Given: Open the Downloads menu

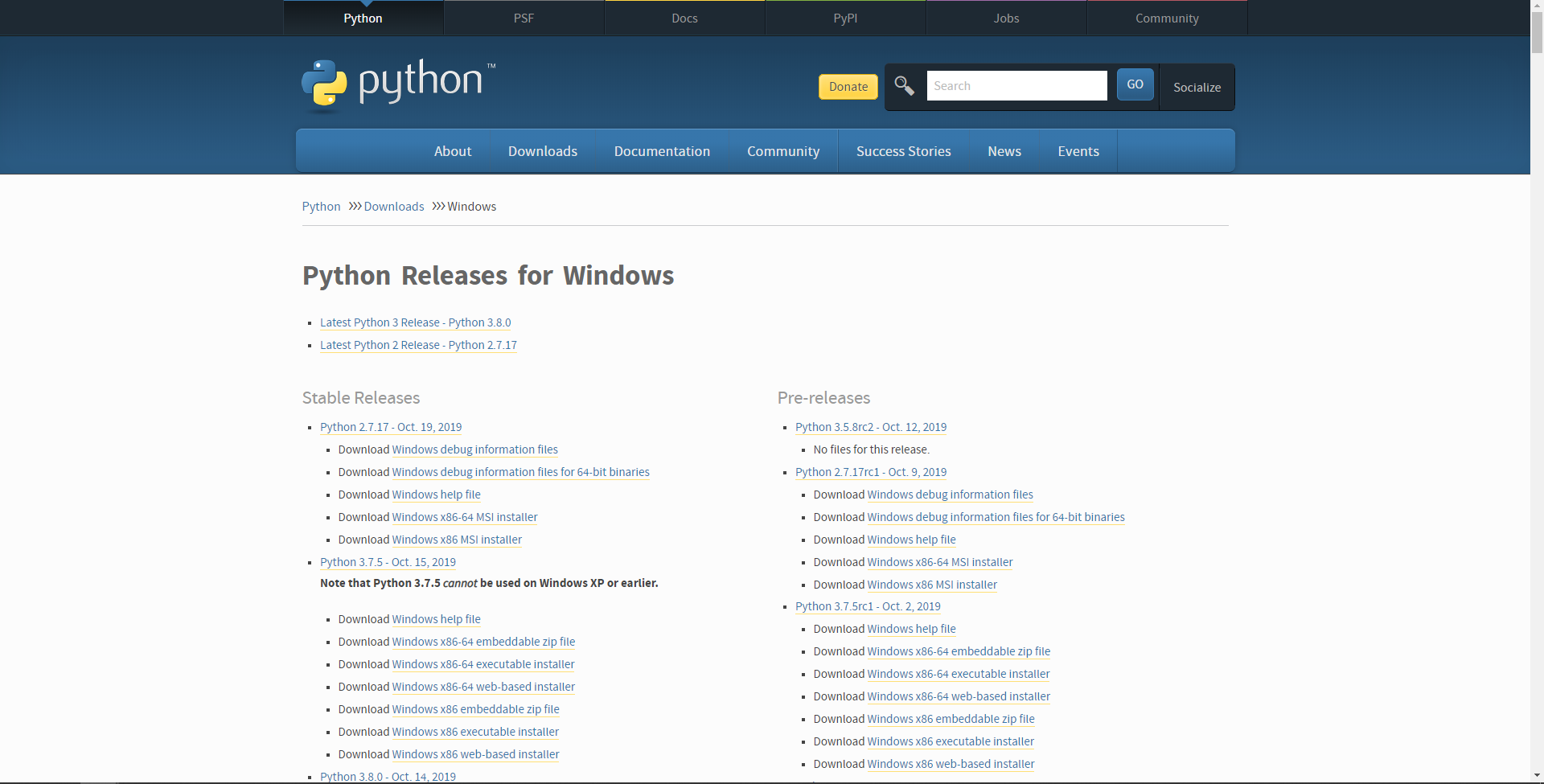Looking at the screenshot, I should (542, 150).
